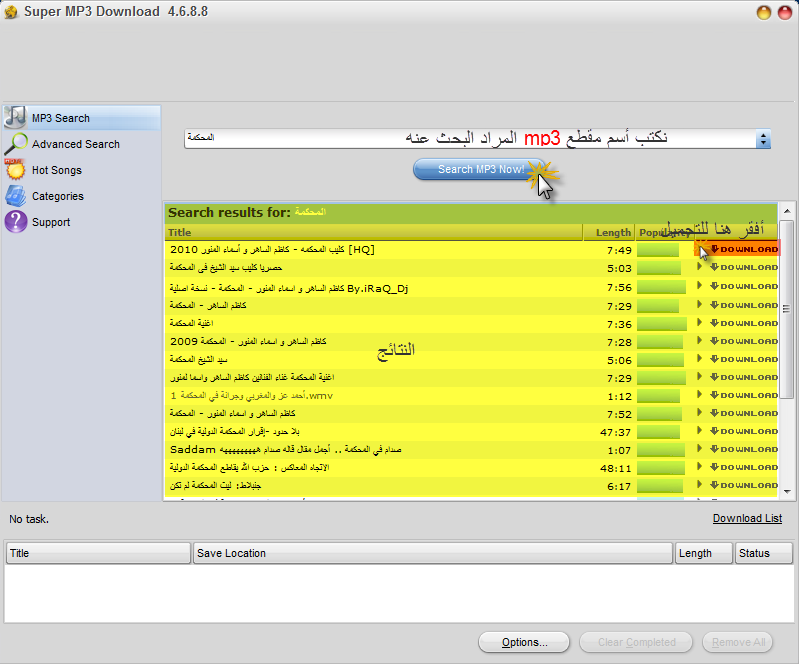Click the Status column header
Image resolution: width=799 pixels, height=664 pixels.
(x=763, y=553)
